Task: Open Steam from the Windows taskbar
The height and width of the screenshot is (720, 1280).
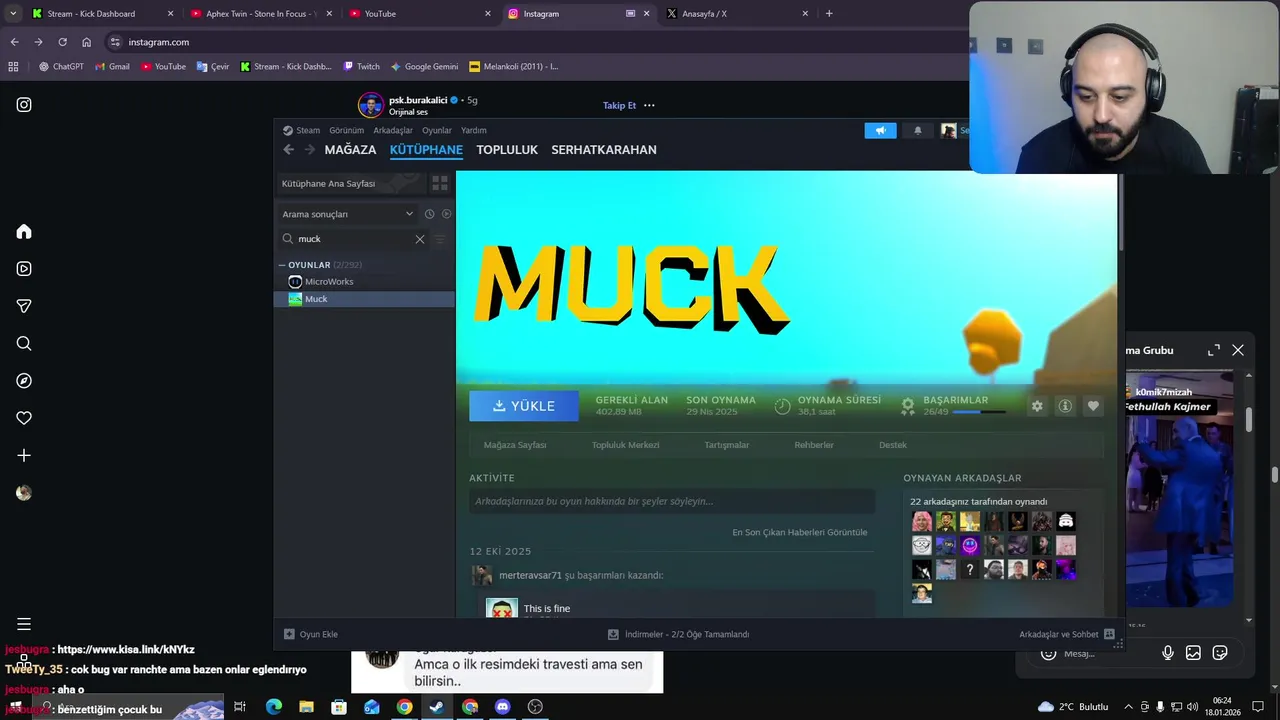Action: click(x=437, y=707)
